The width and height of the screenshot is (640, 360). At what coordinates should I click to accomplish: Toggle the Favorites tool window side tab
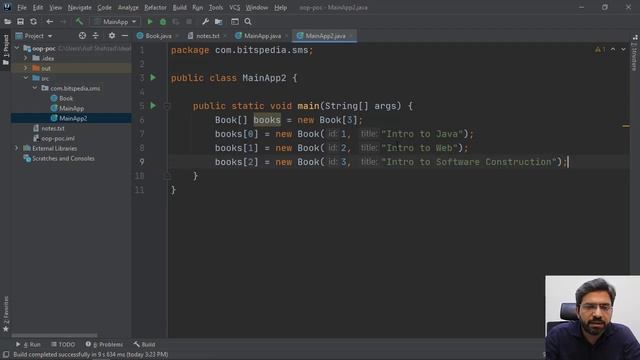[5, 314]
